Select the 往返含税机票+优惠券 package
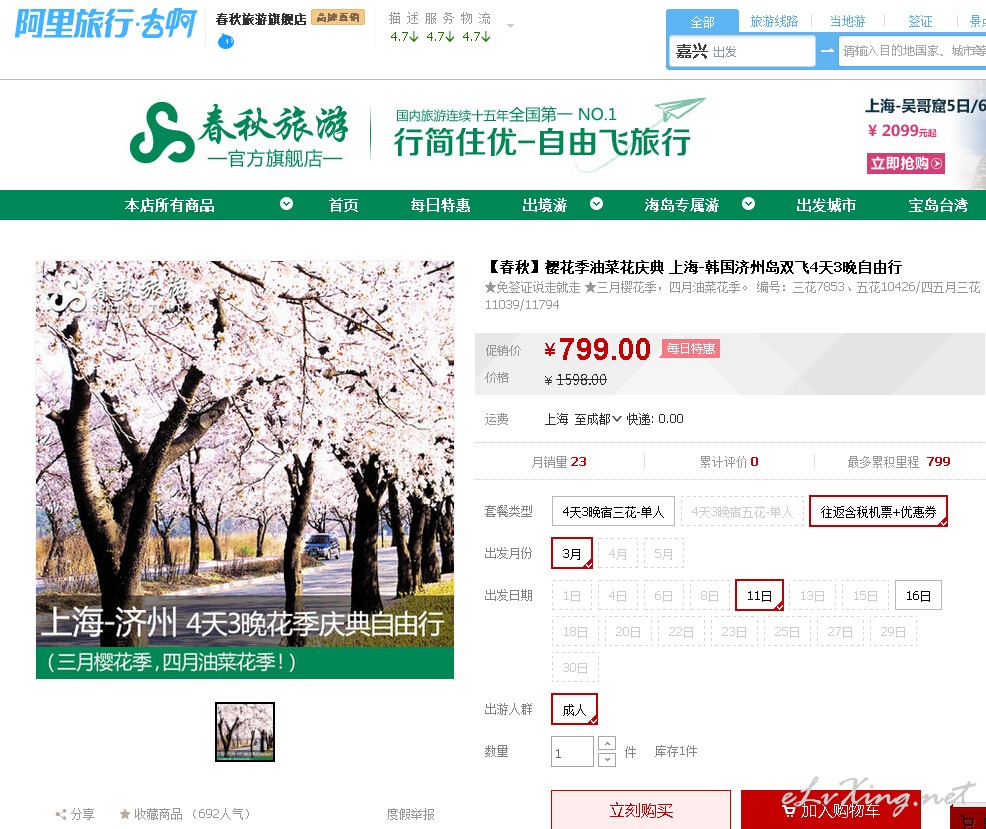This screenshot has width=986, height=829. pos(878,511)
